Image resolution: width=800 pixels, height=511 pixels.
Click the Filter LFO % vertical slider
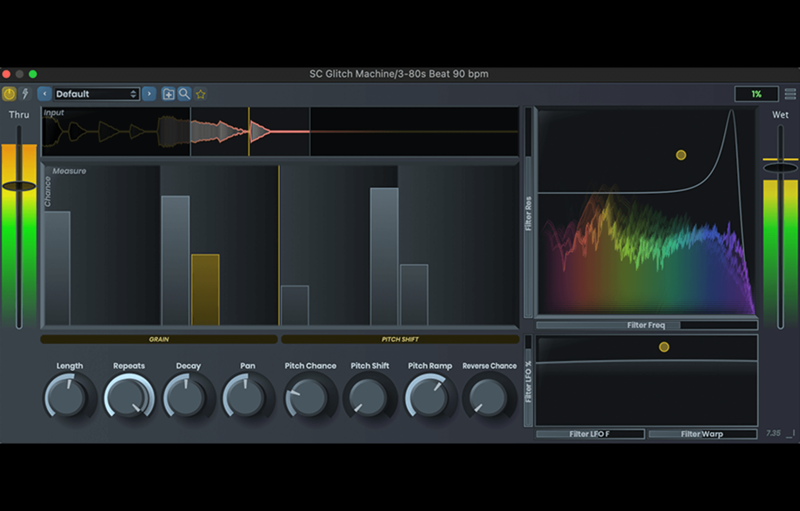(x=529, y=380)
